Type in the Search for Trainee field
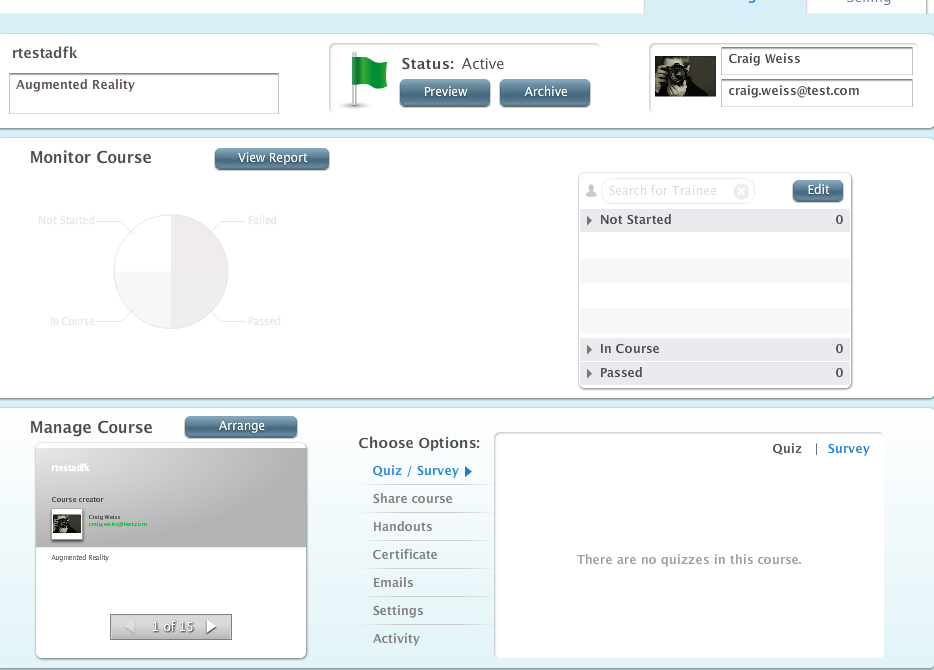Image resolution: width=934 pixels, height=670 pixels. pyautogui.click(x=665, y=191)
